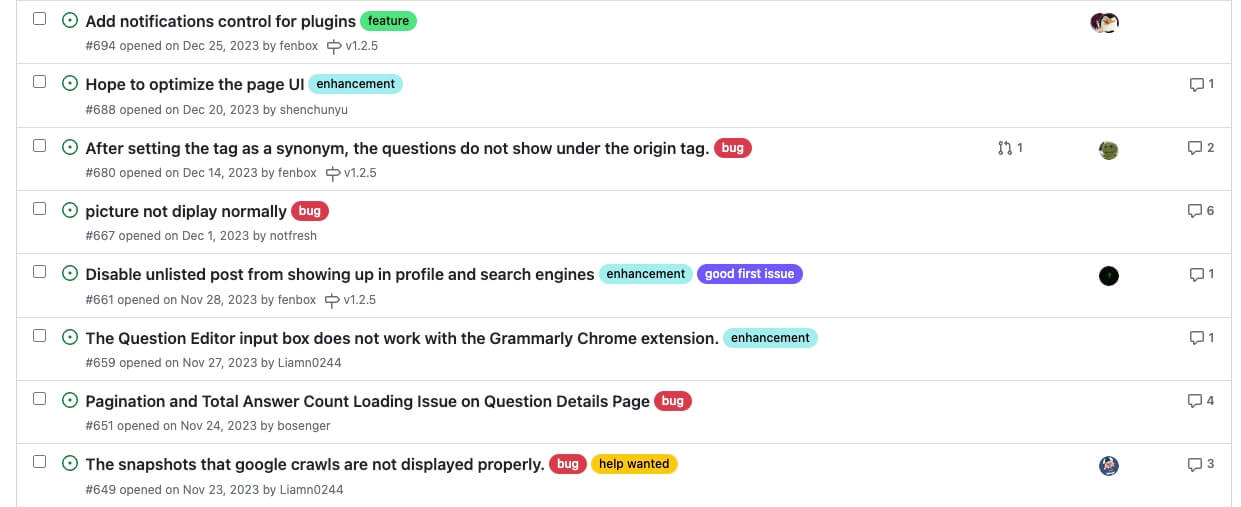This screenshot has width=1241, height=507.
Task: Click the "help wanted" label
Action: pos(634,464)
